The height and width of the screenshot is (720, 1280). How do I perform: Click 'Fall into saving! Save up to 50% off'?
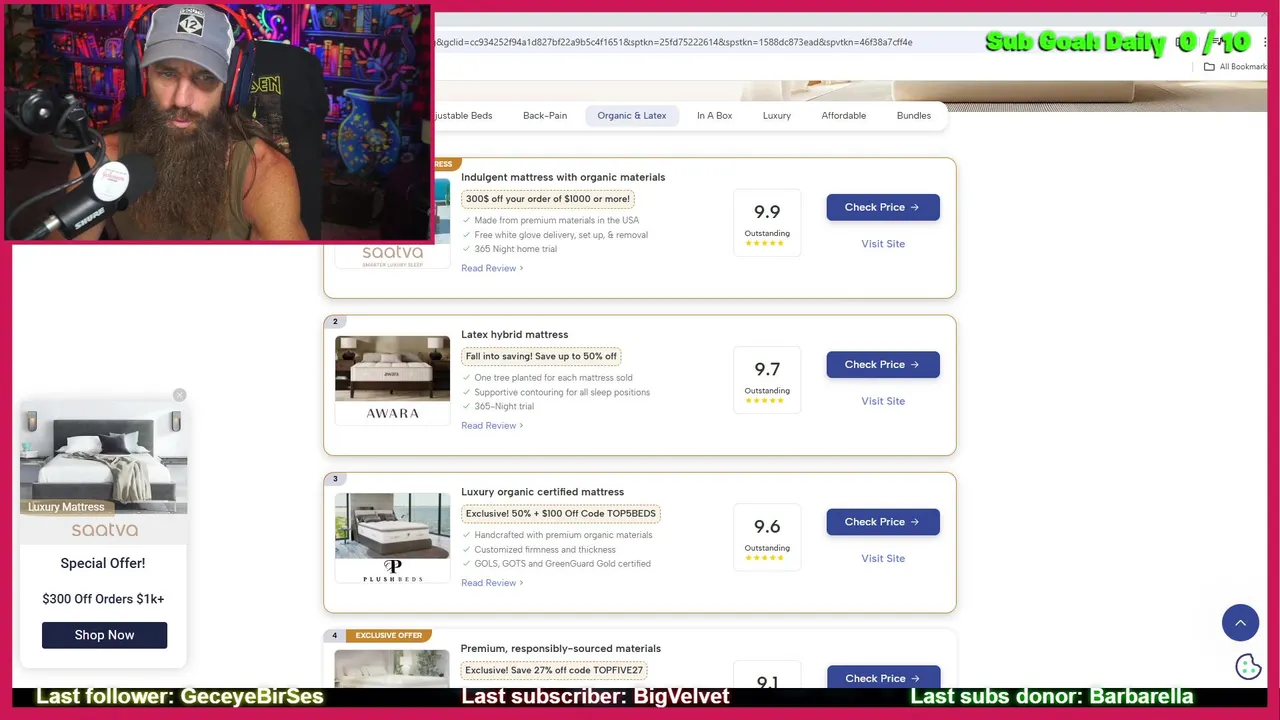tap(541, 356)
